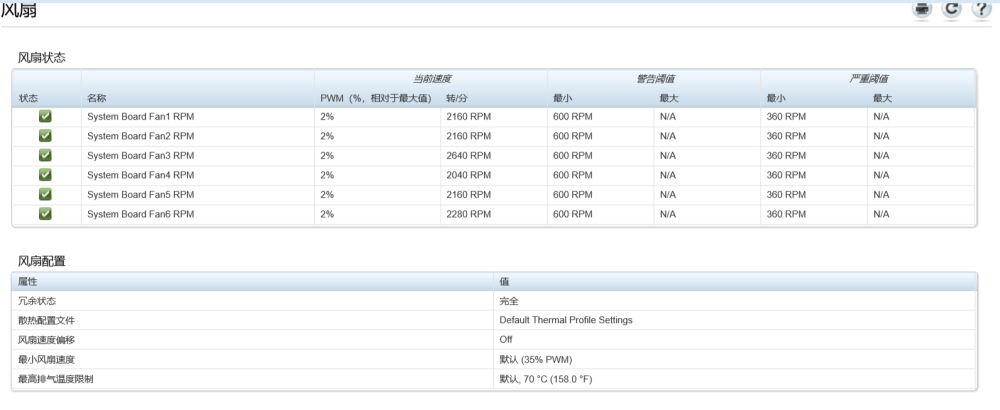Select the System Board Fan4 RPM name

140,175
